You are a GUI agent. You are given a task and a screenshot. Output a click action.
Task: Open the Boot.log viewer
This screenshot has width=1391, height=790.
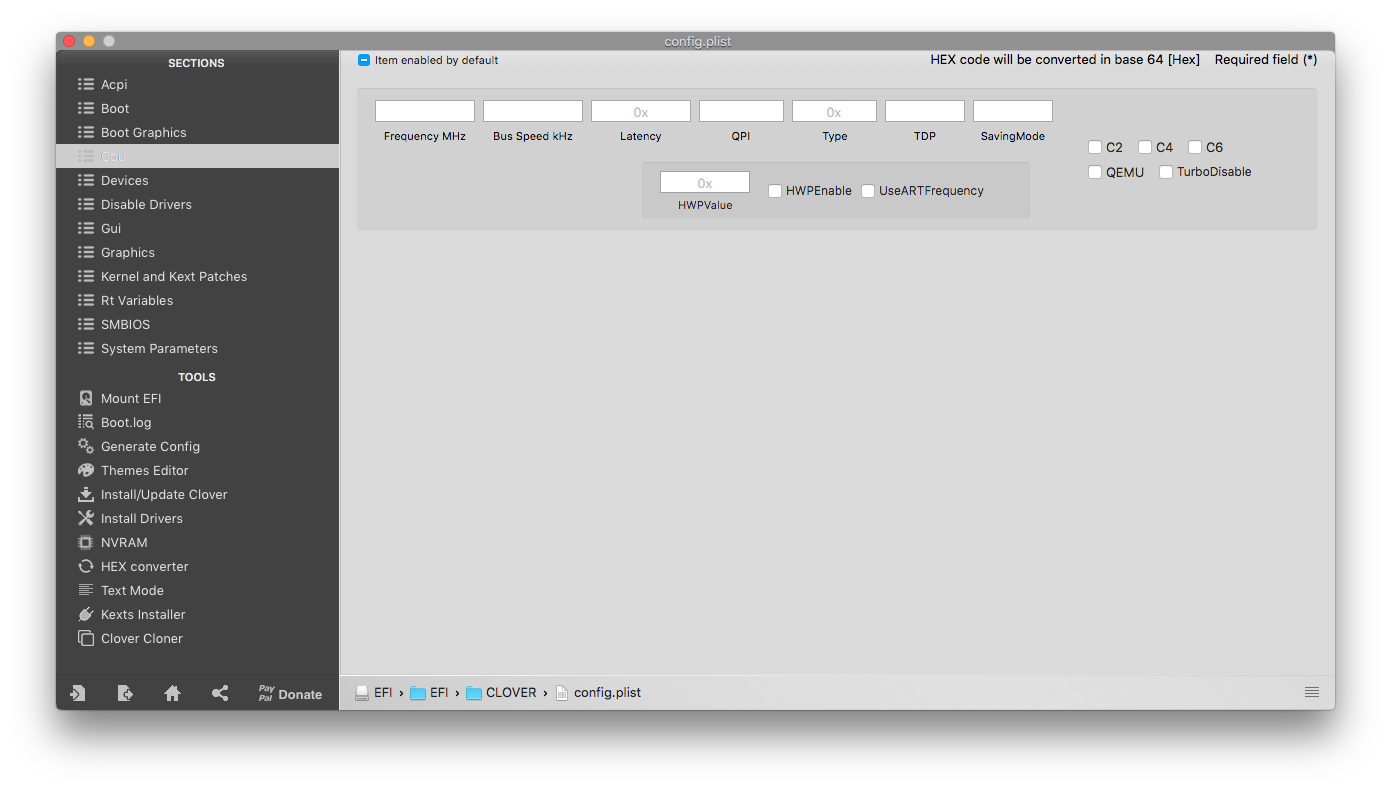coord(197,422)
